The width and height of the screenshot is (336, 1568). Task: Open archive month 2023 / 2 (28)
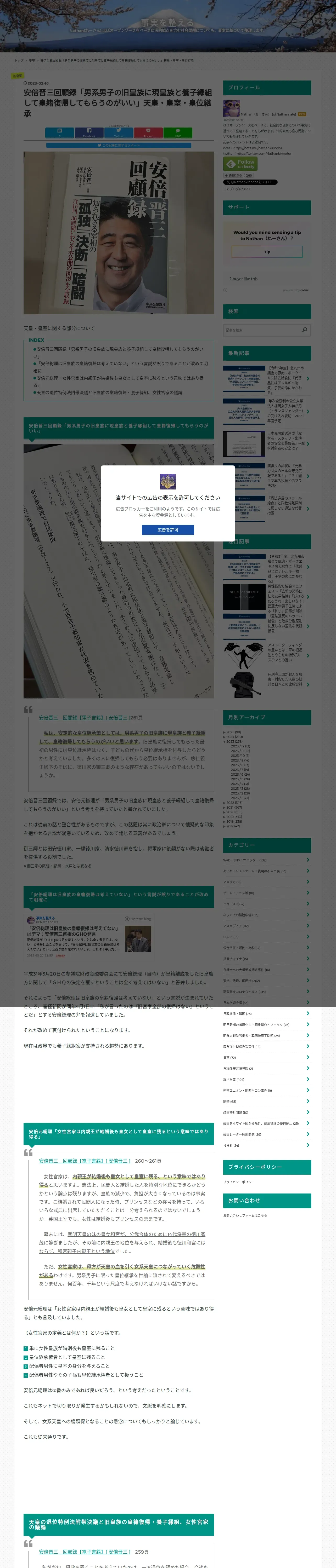[240, 793]
